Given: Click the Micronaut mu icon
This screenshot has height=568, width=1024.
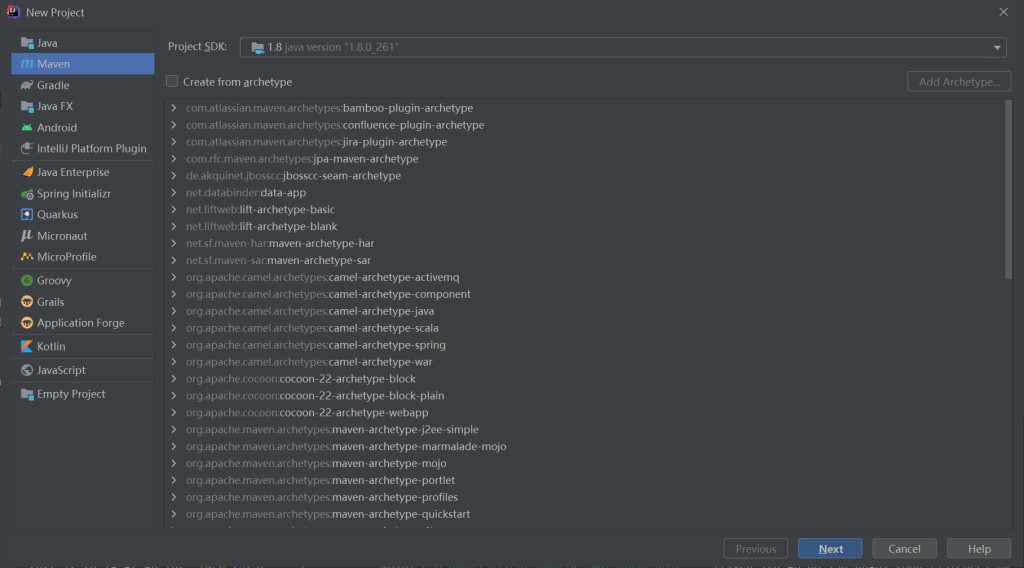Looking at the screenshot, I should [x=27, y=236].
